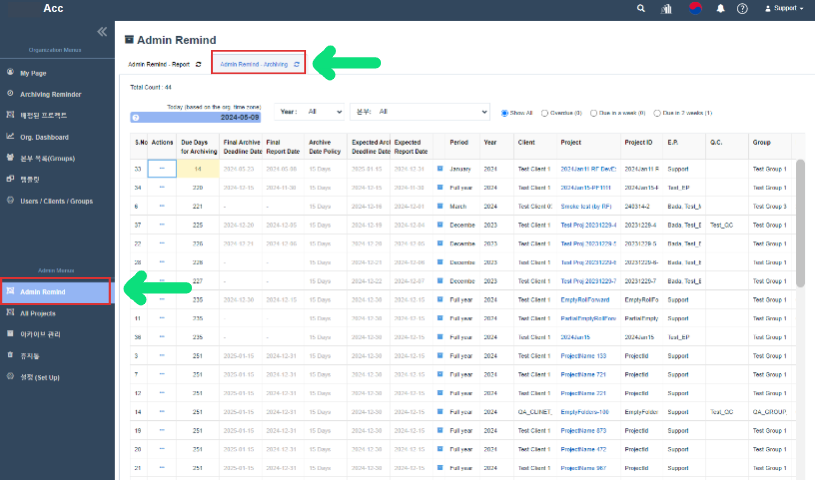Click the notification bell icon
Image resolution: width=815 pixels, height=480 pixels.
click(720, 8)
